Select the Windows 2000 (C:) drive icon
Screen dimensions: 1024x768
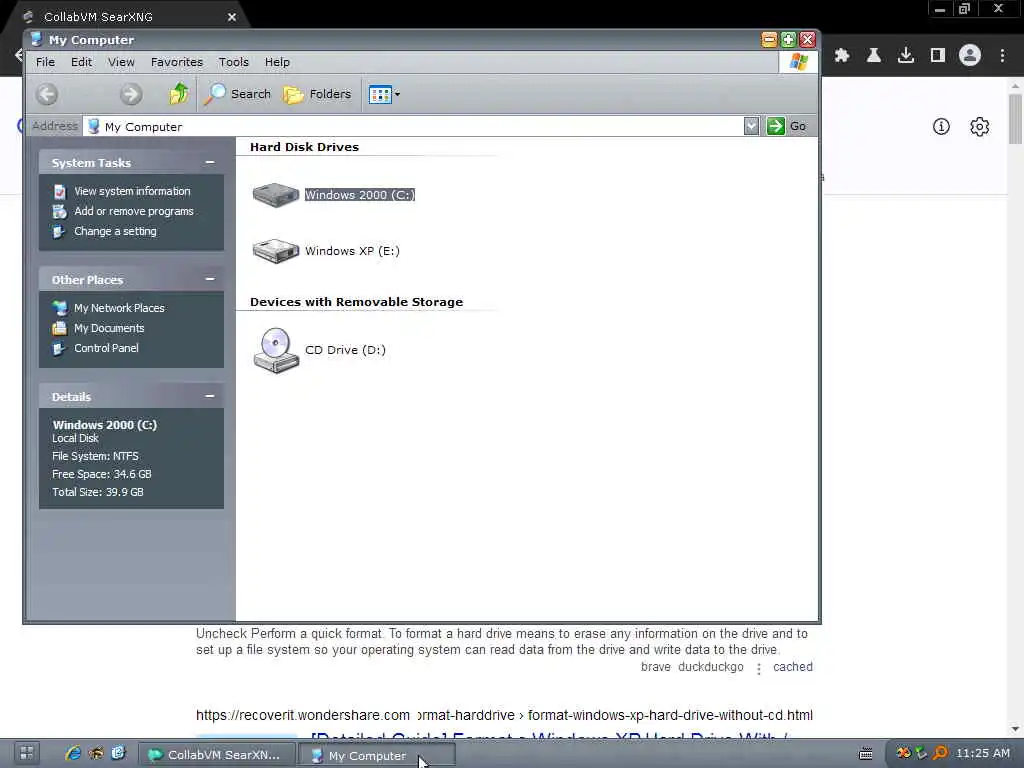coord(276,195)
